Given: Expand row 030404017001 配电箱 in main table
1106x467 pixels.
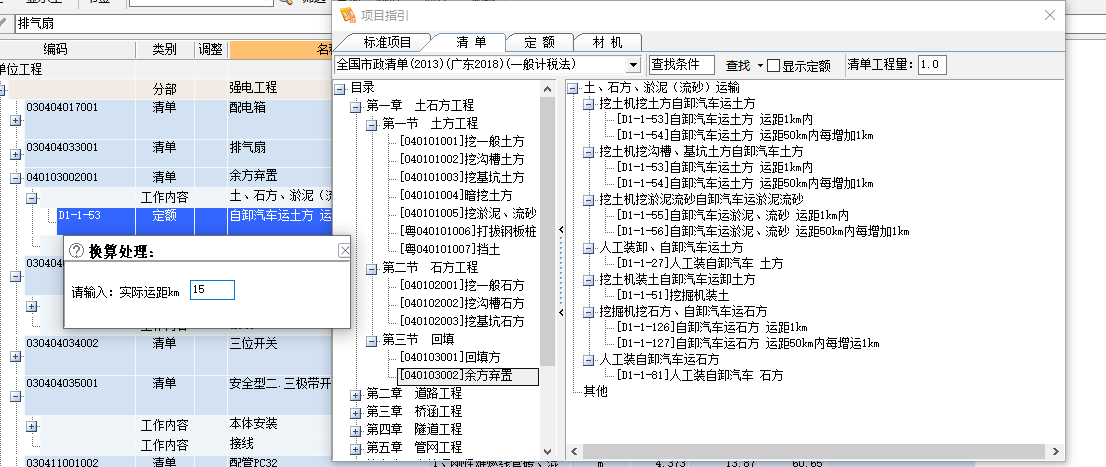Looking at the screenshot, I should click(x=16, y=121).
